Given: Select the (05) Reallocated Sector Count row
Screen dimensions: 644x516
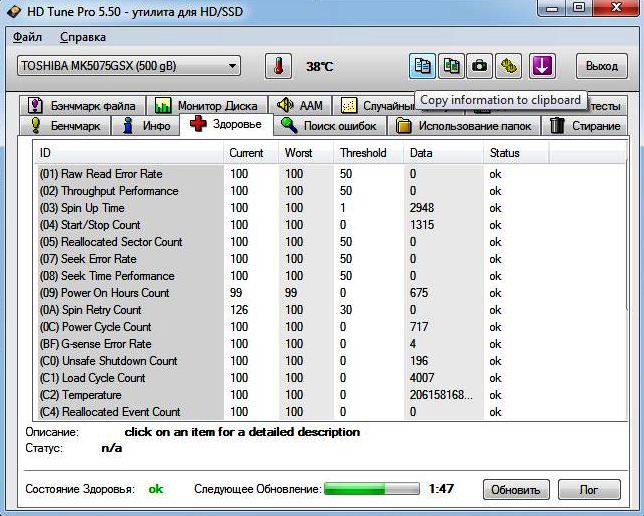Looking at the screenshot, I should (x=331, y=242).
